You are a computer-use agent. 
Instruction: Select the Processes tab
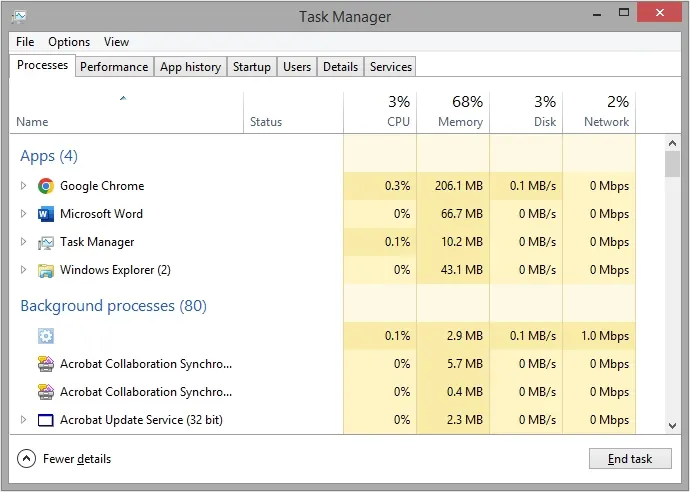tap(42, 65)
